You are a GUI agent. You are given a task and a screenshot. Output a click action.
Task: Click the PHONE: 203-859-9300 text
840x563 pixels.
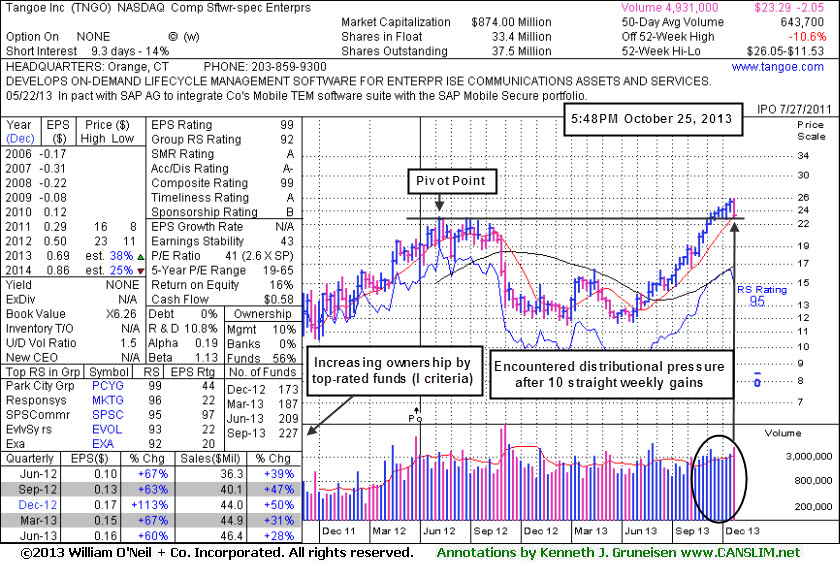(x=265, y=67)
